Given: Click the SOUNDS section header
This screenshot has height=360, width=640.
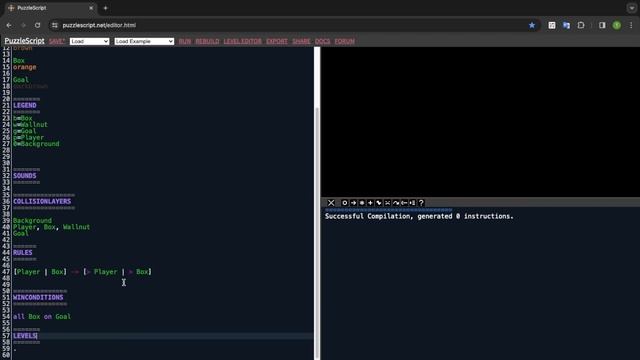Looking at the screenshot, I should point(25,176).
